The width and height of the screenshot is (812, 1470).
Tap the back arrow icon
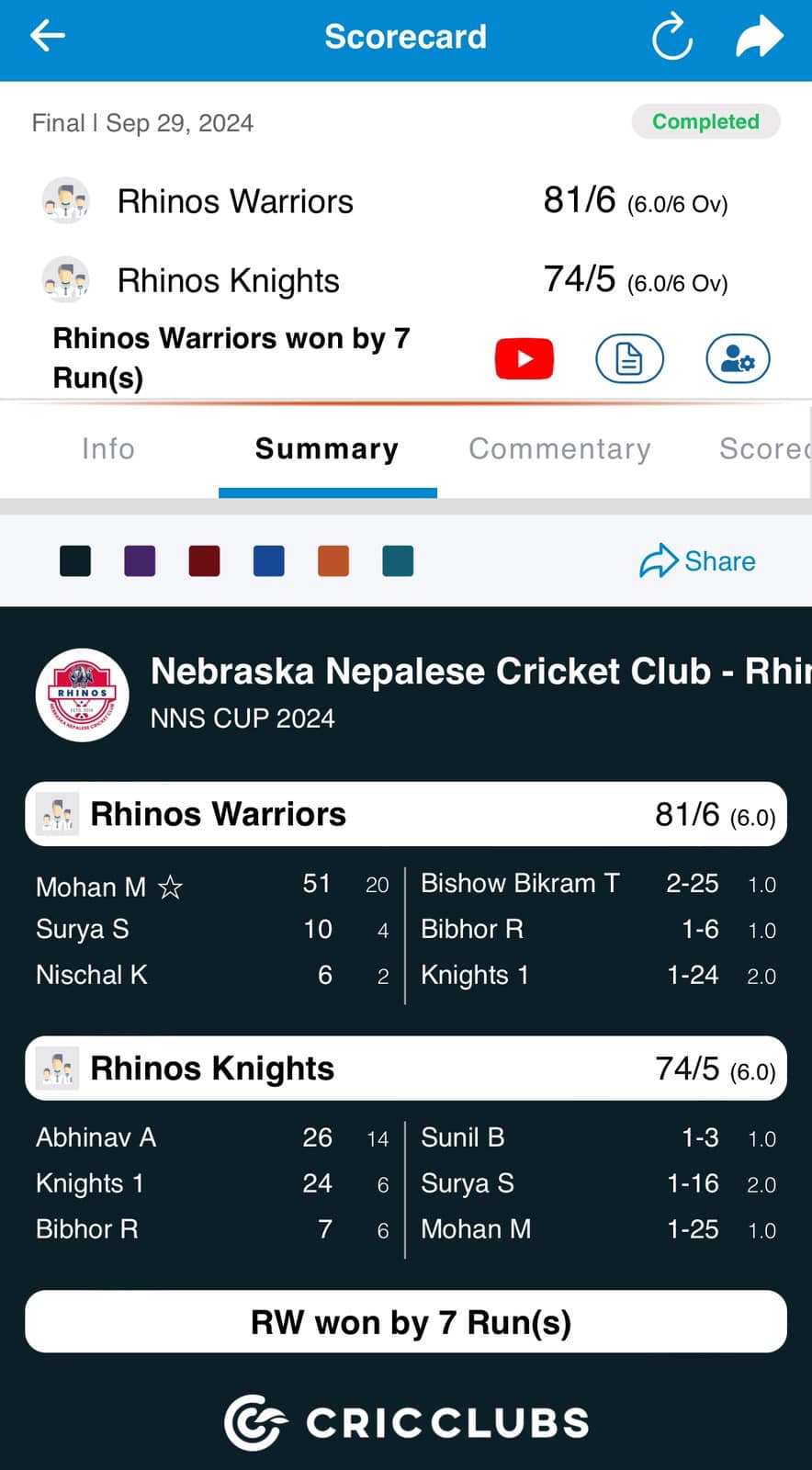[48, 37]
